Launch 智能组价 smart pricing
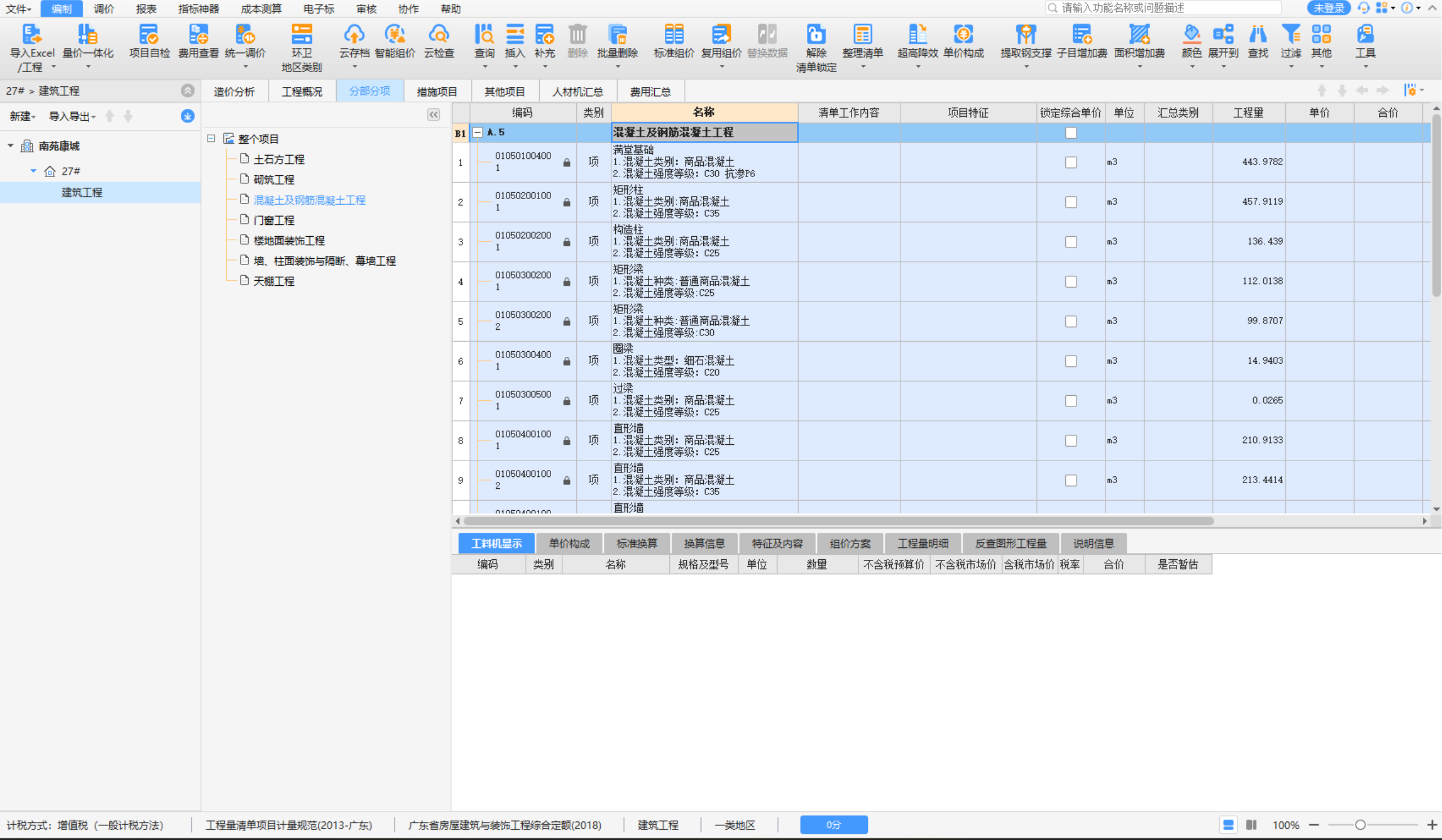The height and width of the screenshot is (840, 1442). (395, 41)
